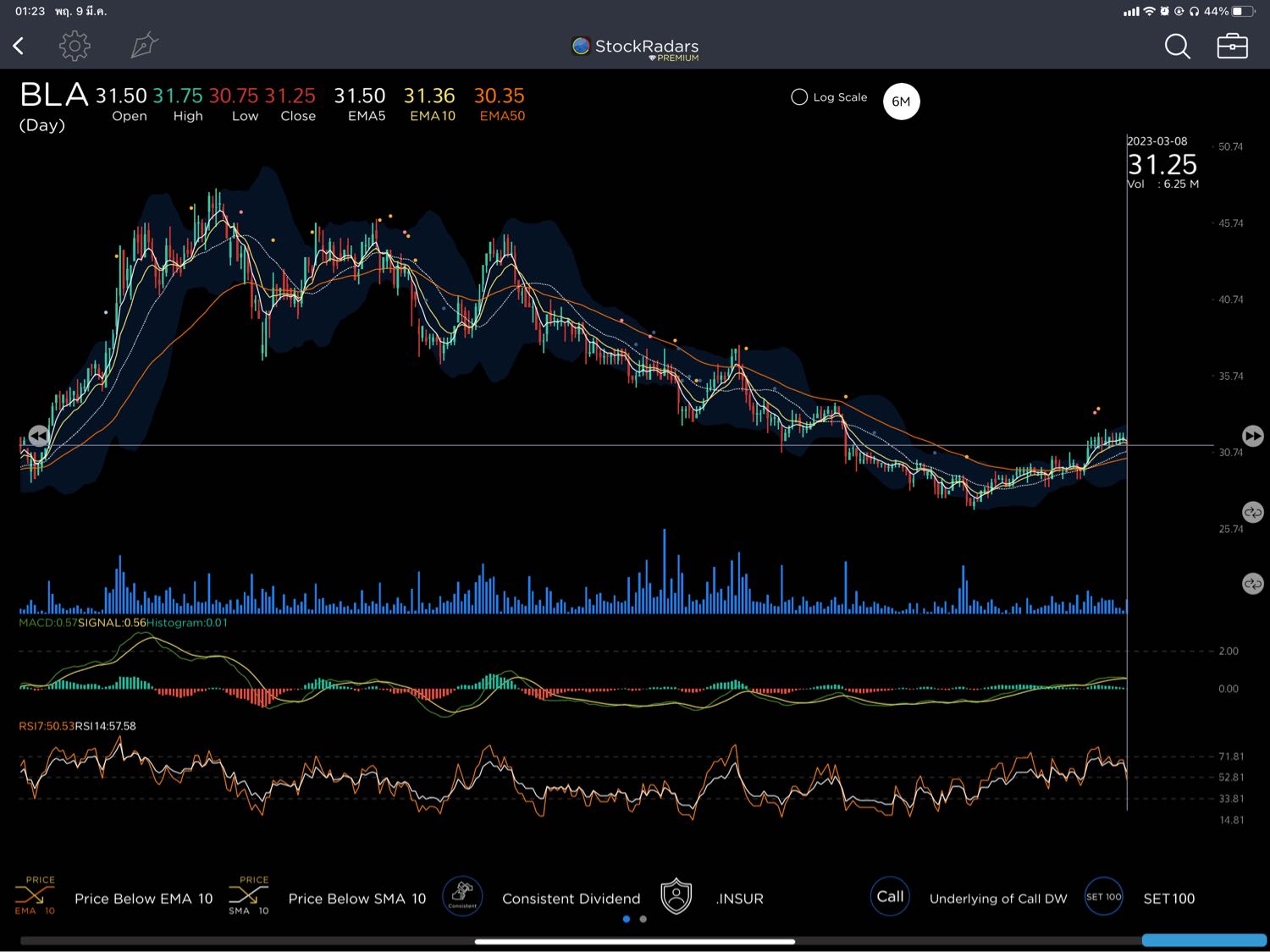Image resolution: width=1270 pixels, height=952 pixels.
Task: Tap the Consistent Dividend badge icon
Action: click(462, 896)
